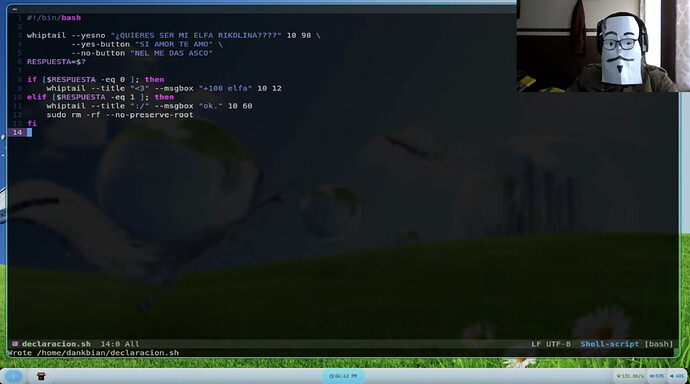Click the "NEL ME DAS ASCO" string
The height and width of the screenshot is (384, 690).
[x=171, y=53]
